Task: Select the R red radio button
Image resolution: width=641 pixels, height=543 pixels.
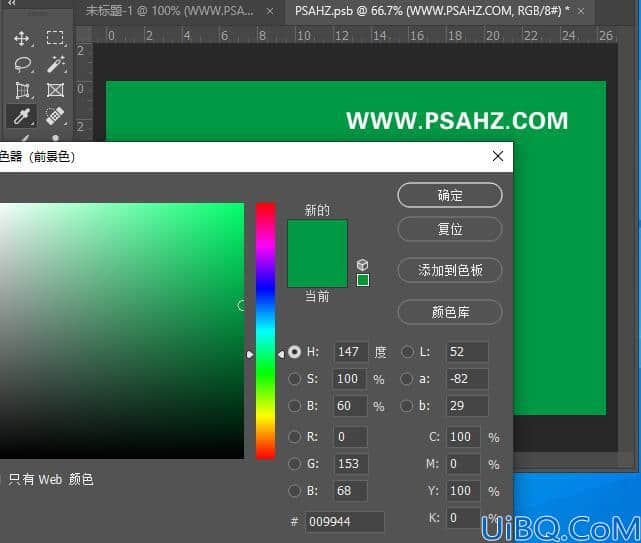Action: point(294,437)
